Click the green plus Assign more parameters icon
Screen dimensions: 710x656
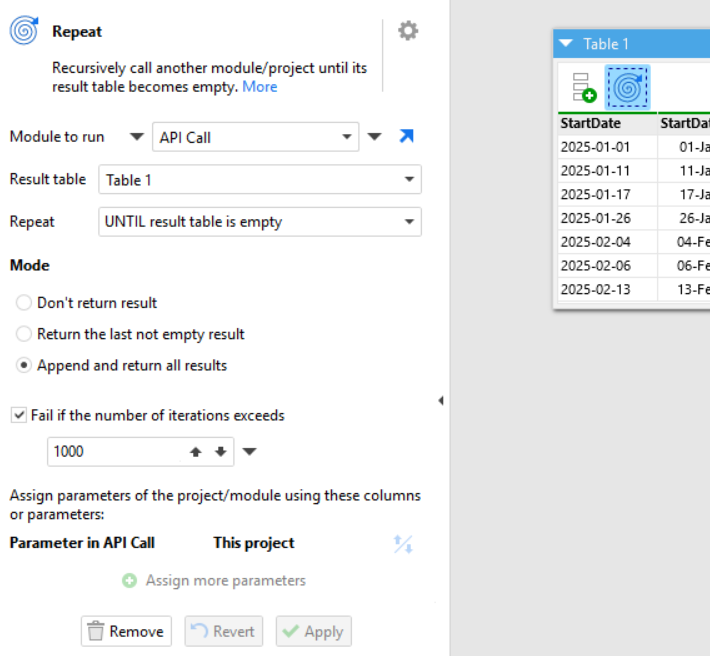(129, 580)
